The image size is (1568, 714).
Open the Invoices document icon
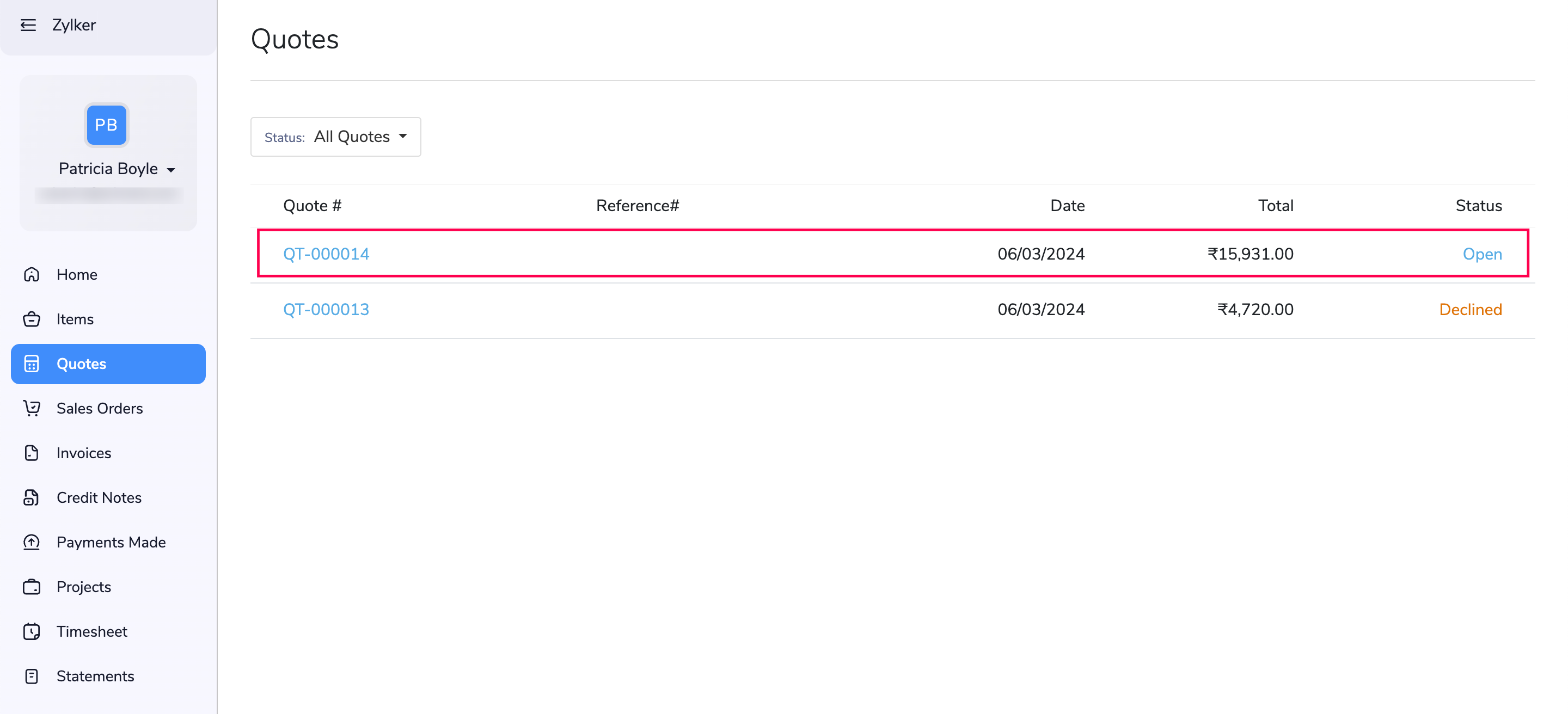tap(32, 452)
